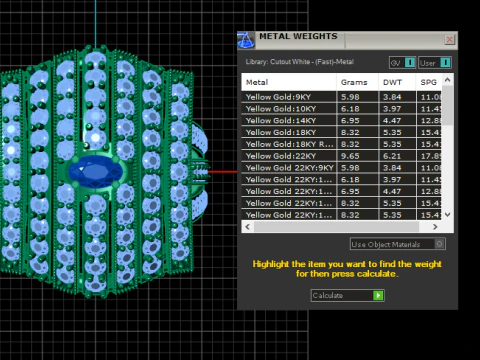Click the 6.95 grams value for 14KY
This screenshot has height=360, width=480.
(350, 120)
